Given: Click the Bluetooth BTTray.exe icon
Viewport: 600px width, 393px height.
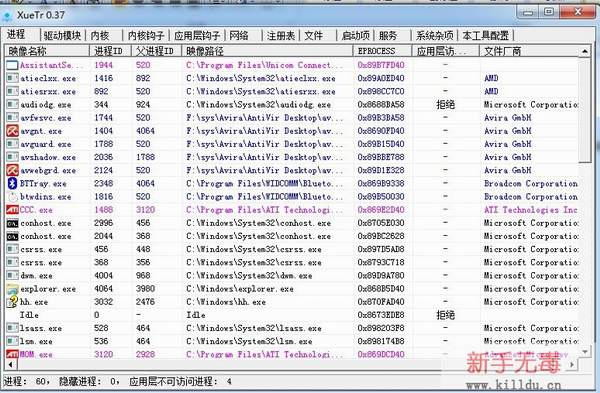Looking at the screenshot, I should (12, 183).
